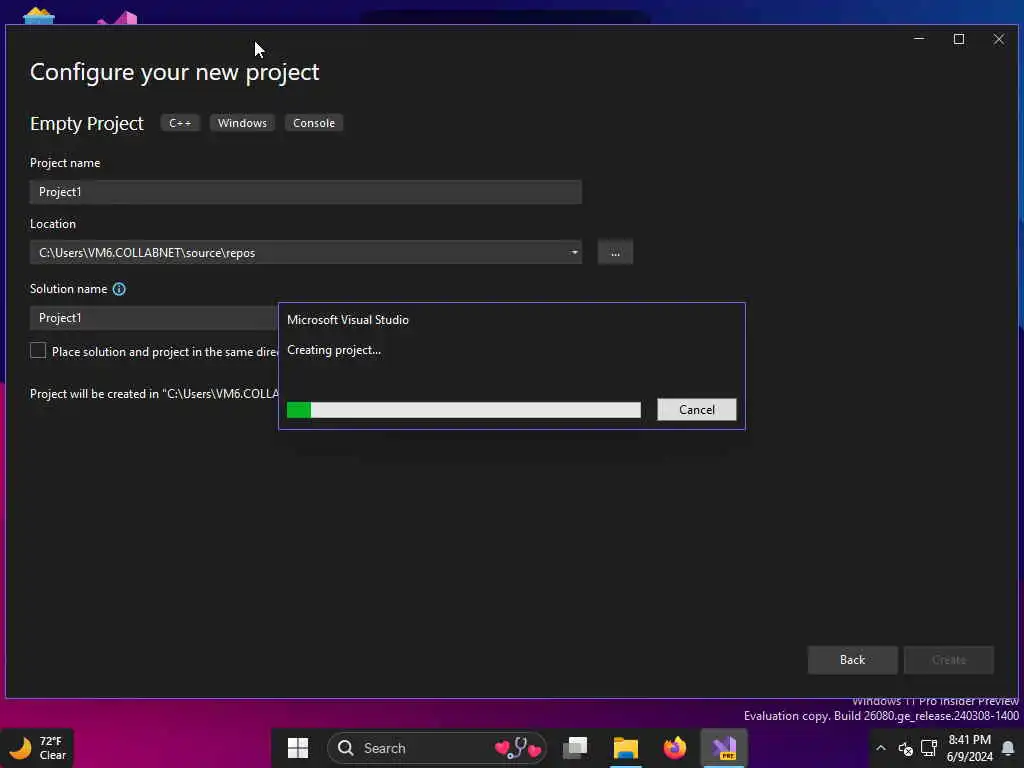
Task: Click the Project will be created in path text
Action: pos(154,394)
